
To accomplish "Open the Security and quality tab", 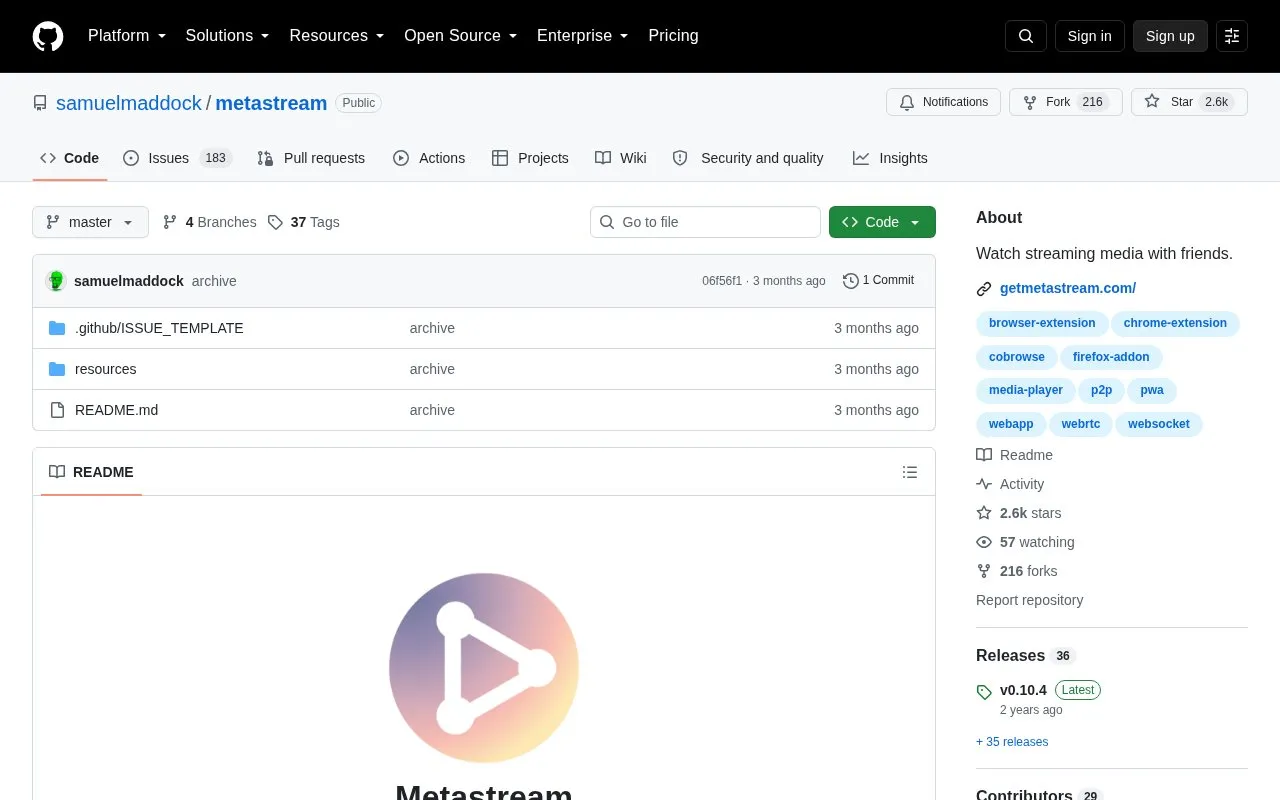I will 748,158.
